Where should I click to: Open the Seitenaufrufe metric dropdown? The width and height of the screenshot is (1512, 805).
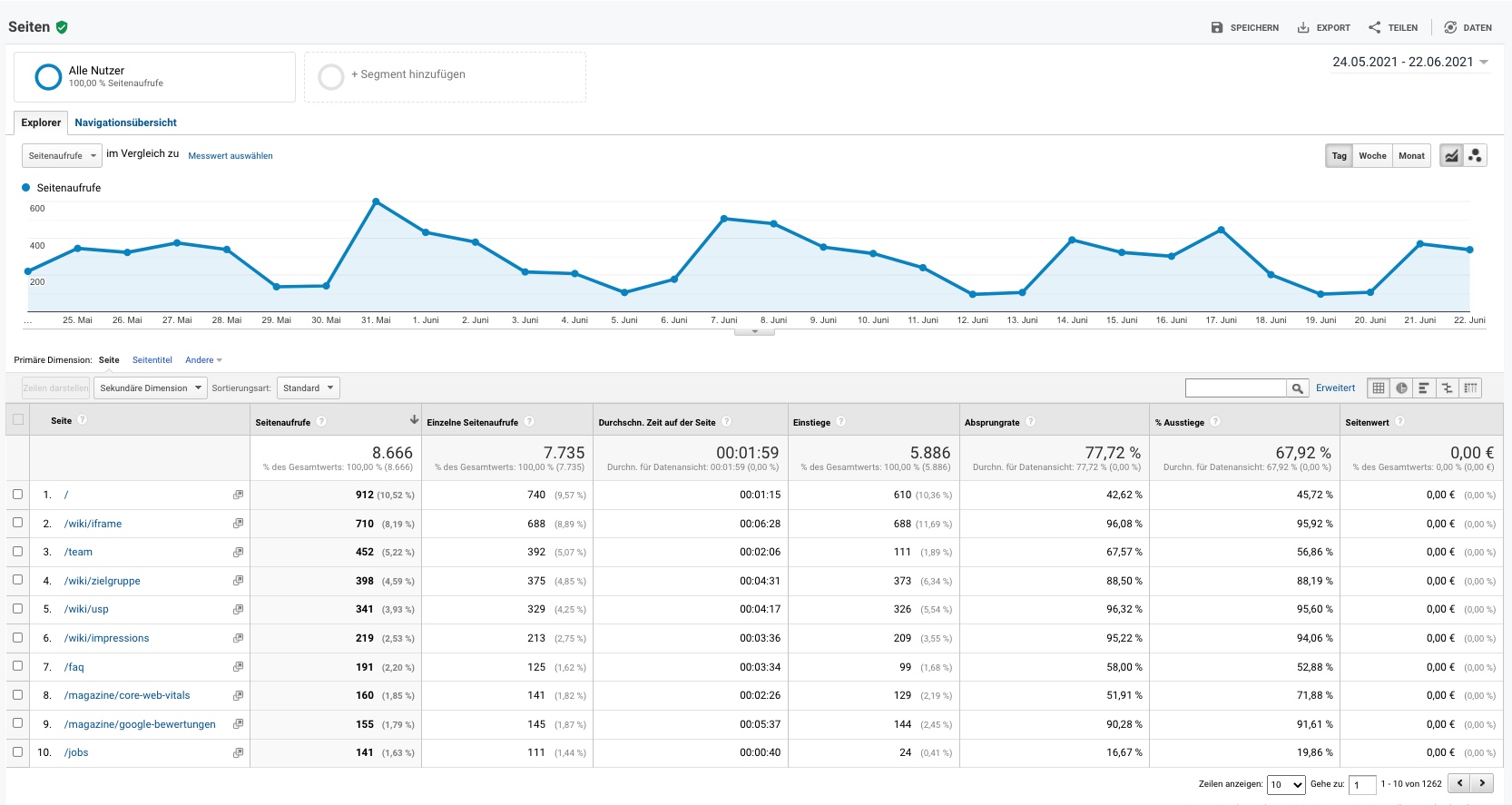[x=62, y=155]
